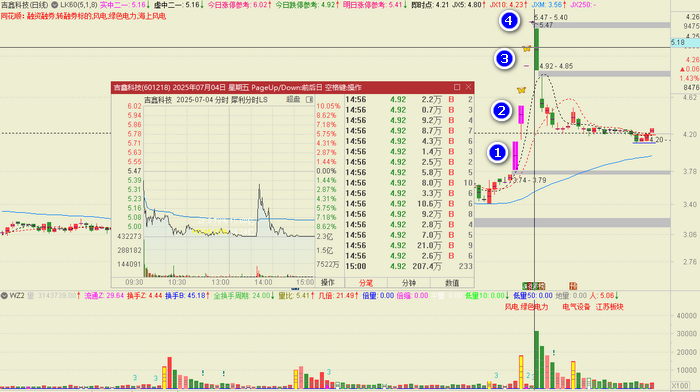Open the LK60(5,1,8) indicator settings circle
Viewport: 700px width, 392px height.
pos(54,5)
